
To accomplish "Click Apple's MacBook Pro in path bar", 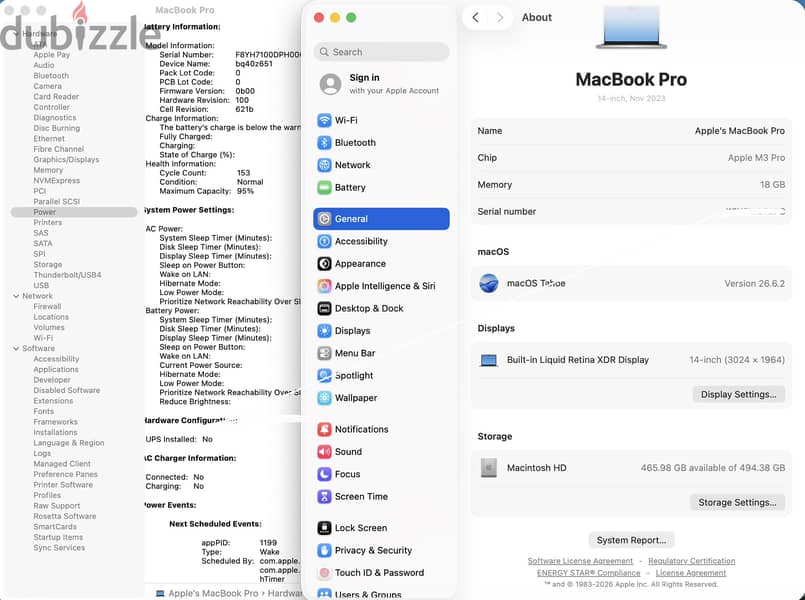I will [213, 593].
